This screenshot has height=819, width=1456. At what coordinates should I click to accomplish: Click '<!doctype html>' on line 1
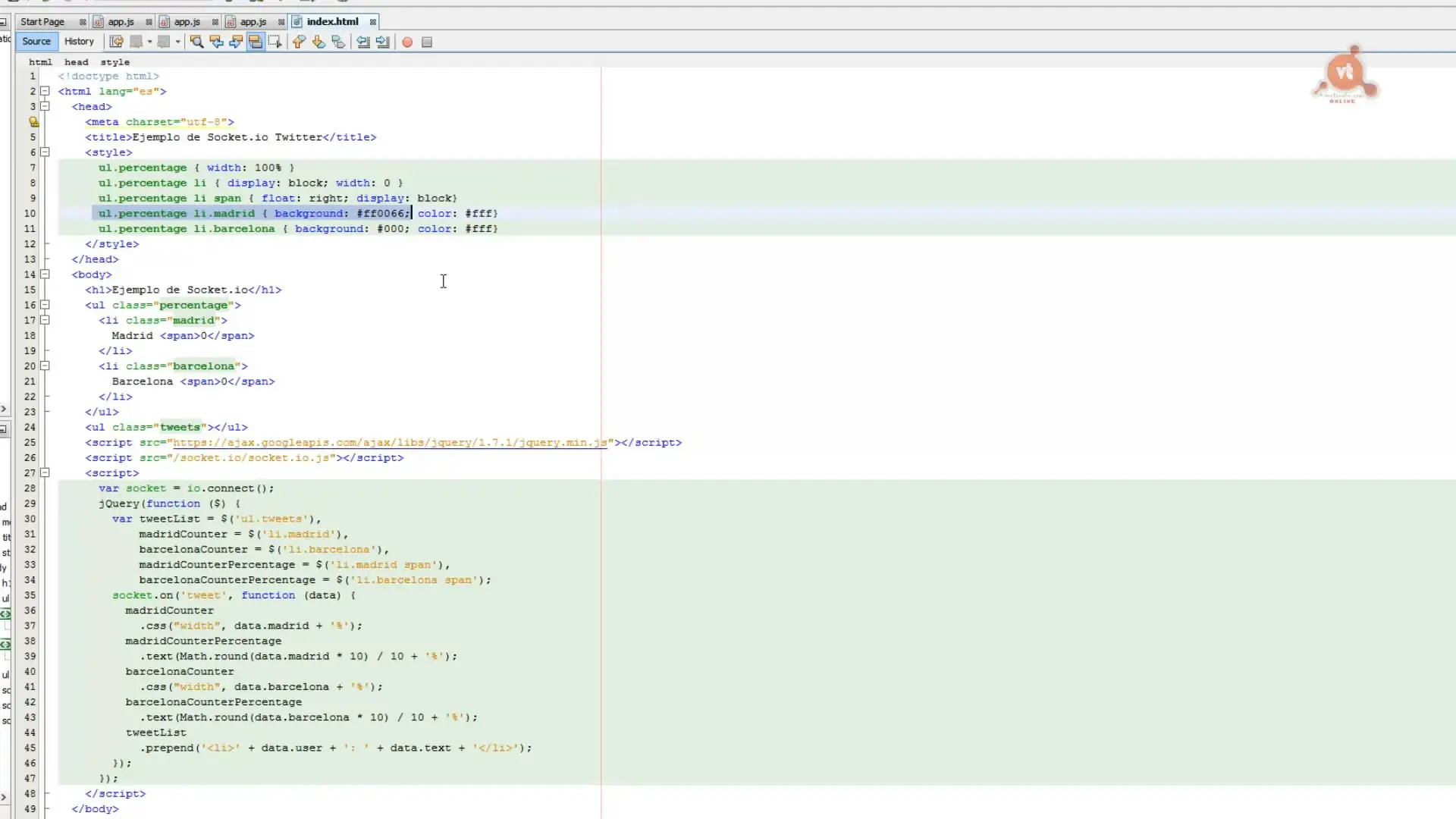point(108,77)
